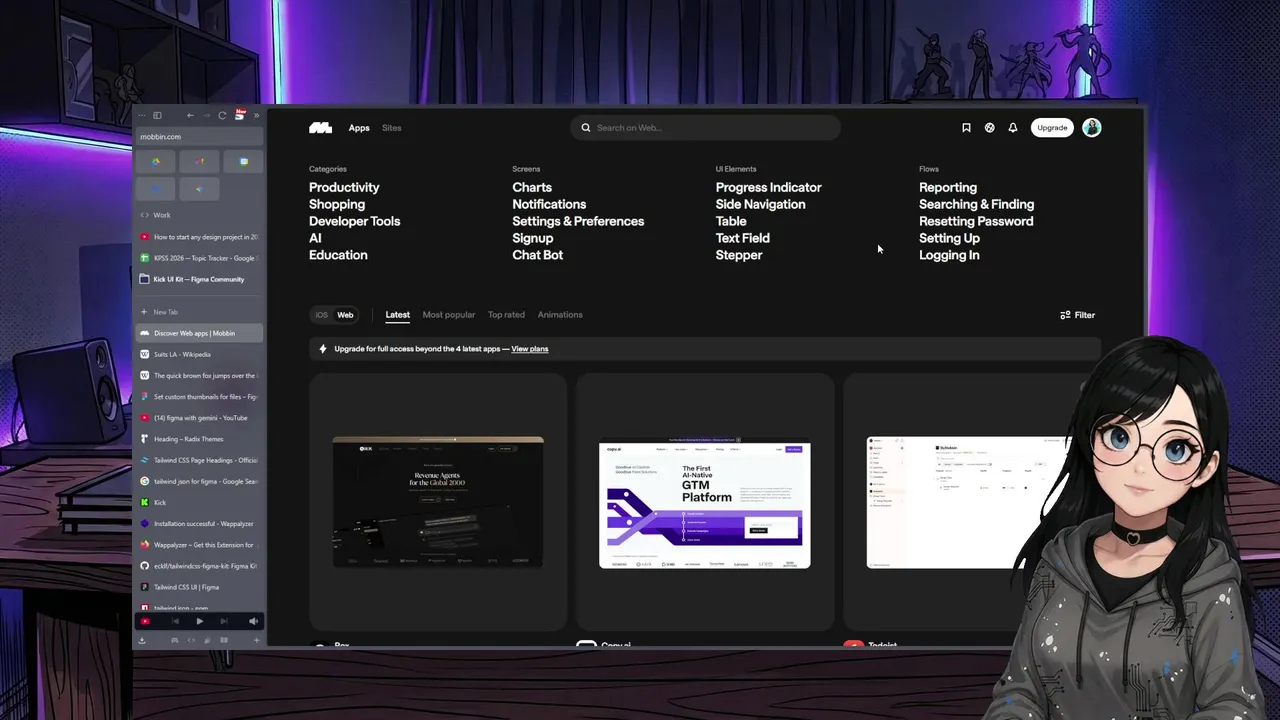This screenshot has width=1280, height=720.
Task: Switch to figma with gemini YouTube tab
Action: 199,418
